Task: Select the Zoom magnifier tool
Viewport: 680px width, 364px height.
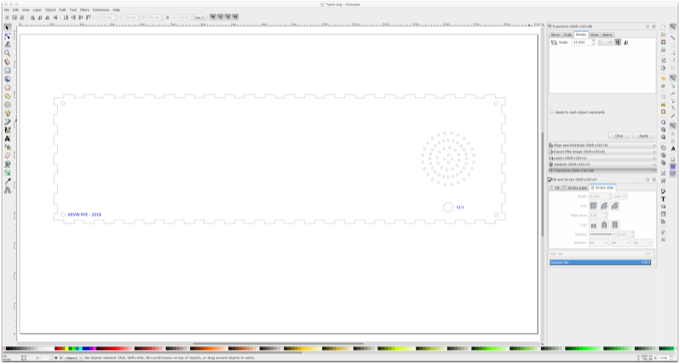Action: tap(7, 53)
